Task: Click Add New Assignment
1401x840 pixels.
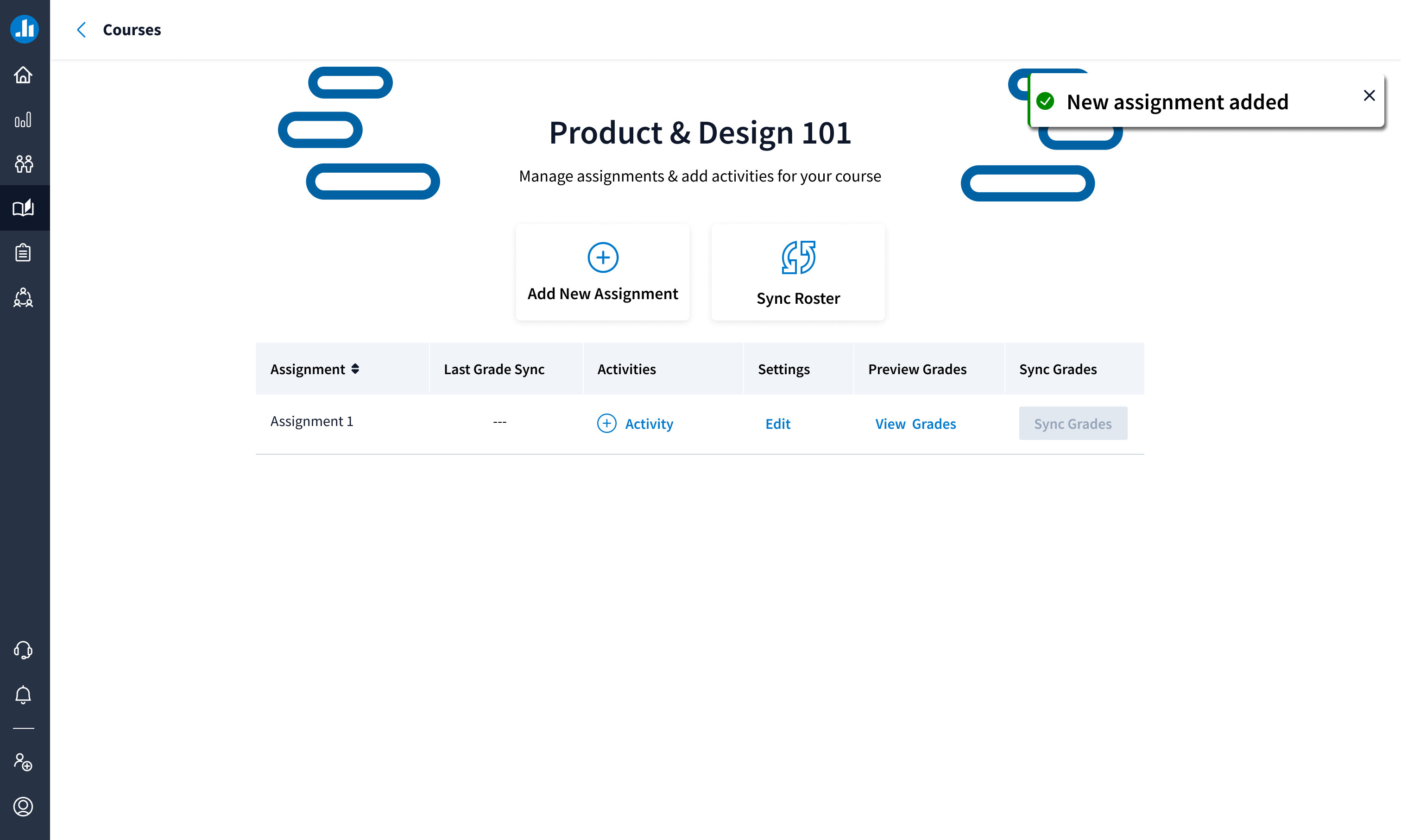Action: coord(603,272)
